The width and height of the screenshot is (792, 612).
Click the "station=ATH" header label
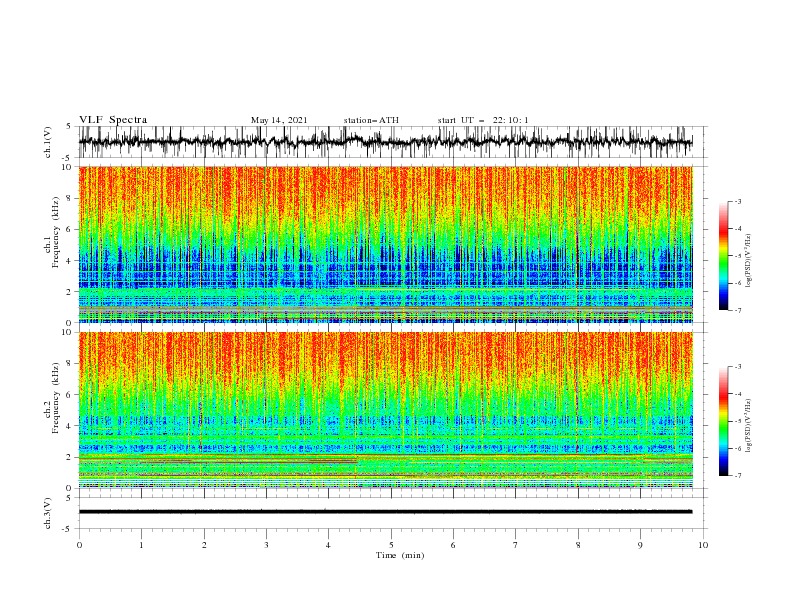(x=371, y=120)
